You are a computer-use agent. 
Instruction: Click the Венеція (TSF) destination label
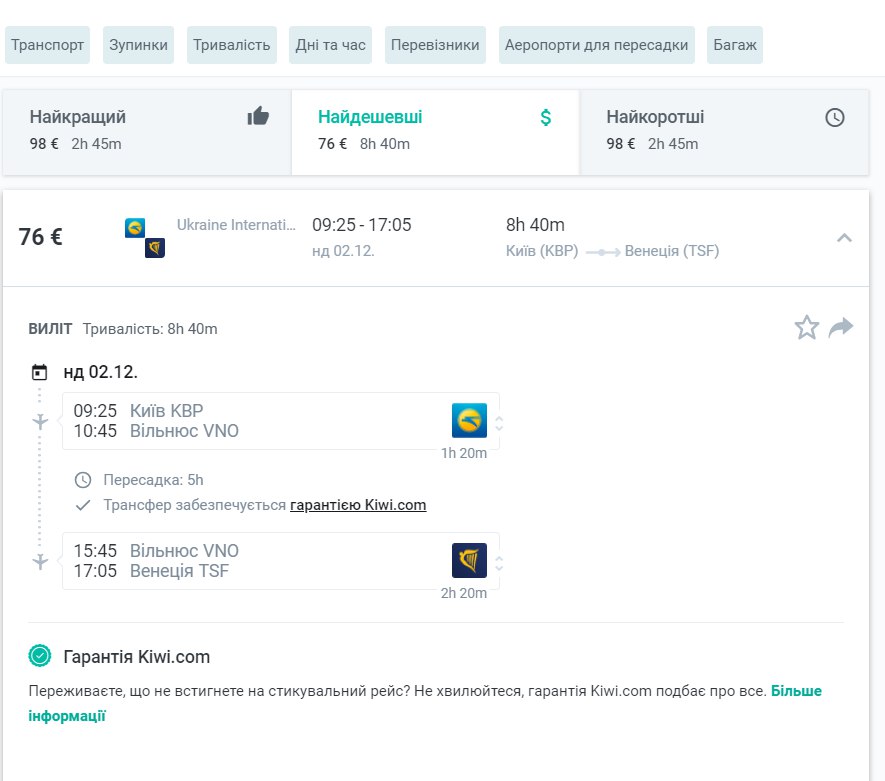672,251
